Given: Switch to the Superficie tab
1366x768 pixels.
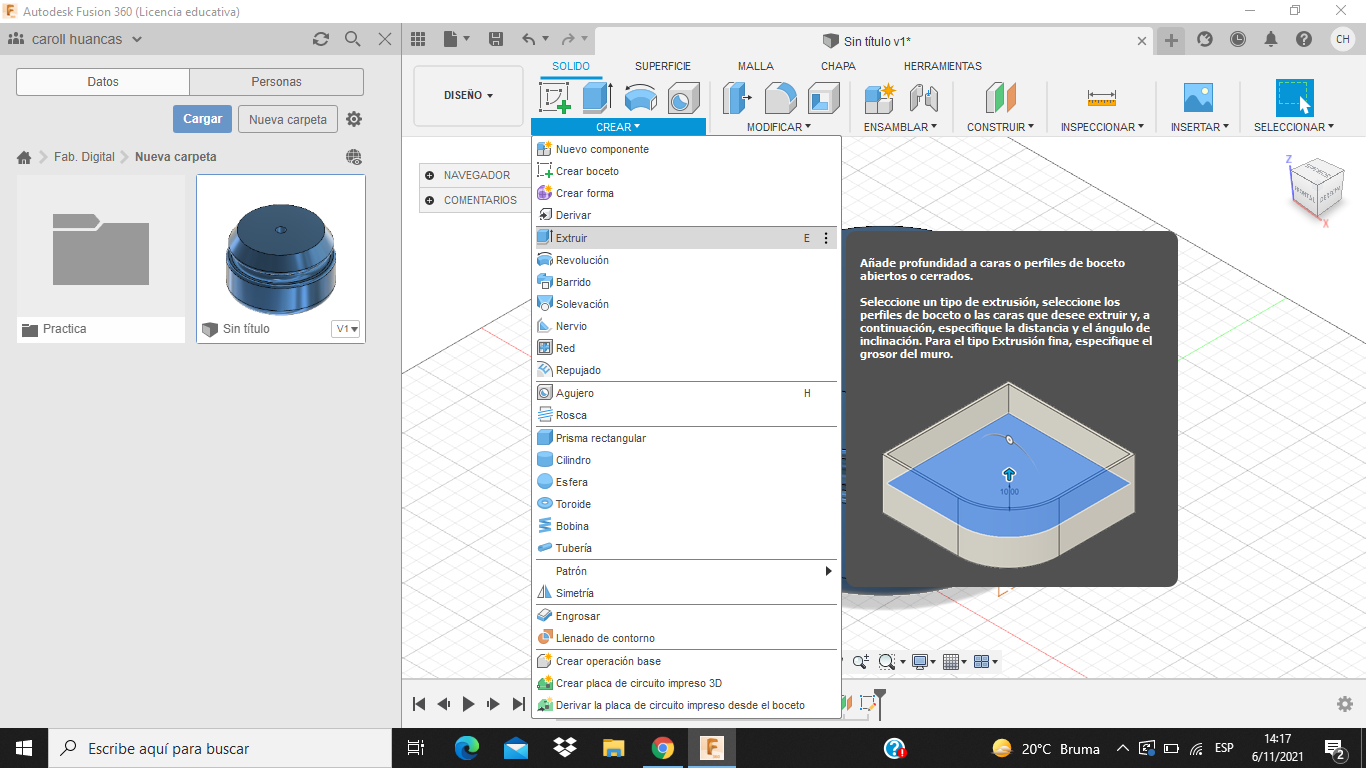Looking at the screenshot, I should pos(663,66).
